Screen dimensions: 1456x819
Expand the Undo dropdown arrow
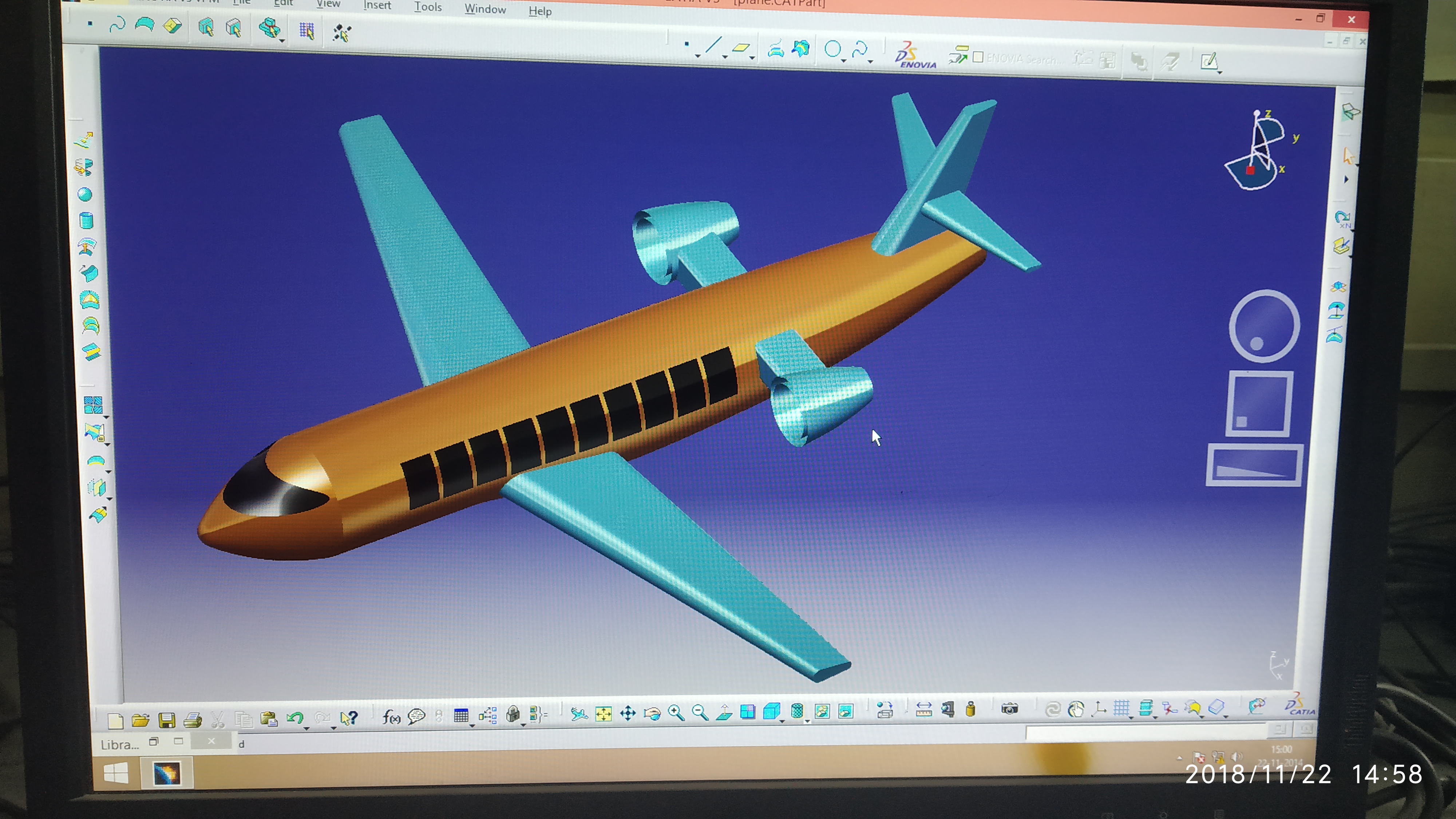pos(306,729)
